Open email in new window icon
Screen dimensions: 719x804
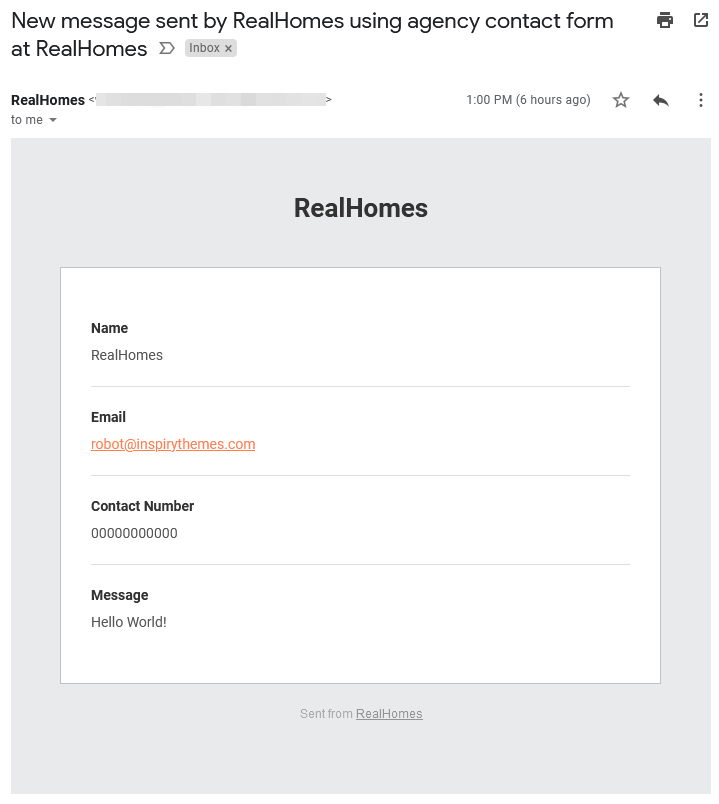[701, 21]
